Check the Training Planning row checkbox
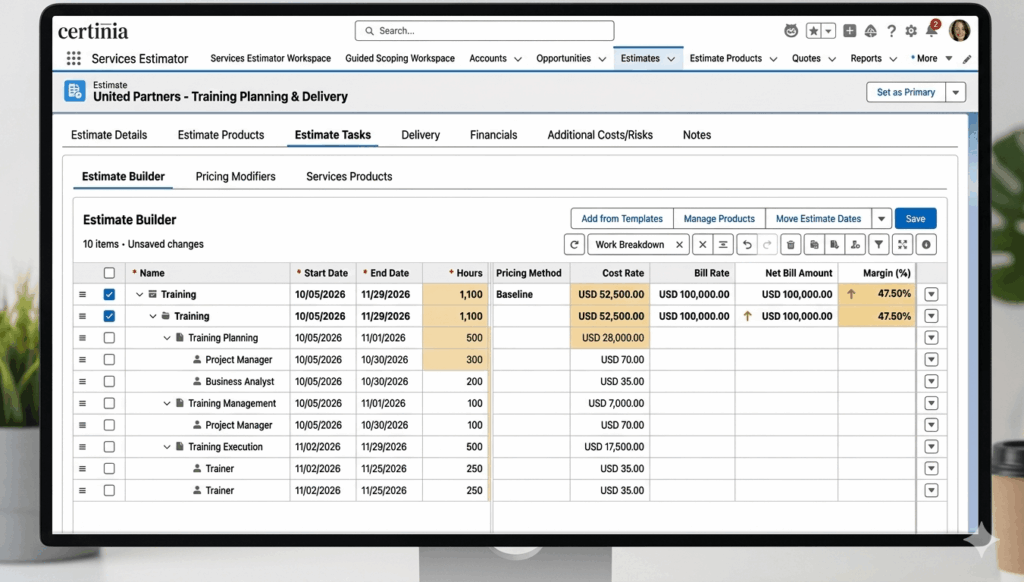This screenshot has height=582, width=1024. (x=109, y=338)
